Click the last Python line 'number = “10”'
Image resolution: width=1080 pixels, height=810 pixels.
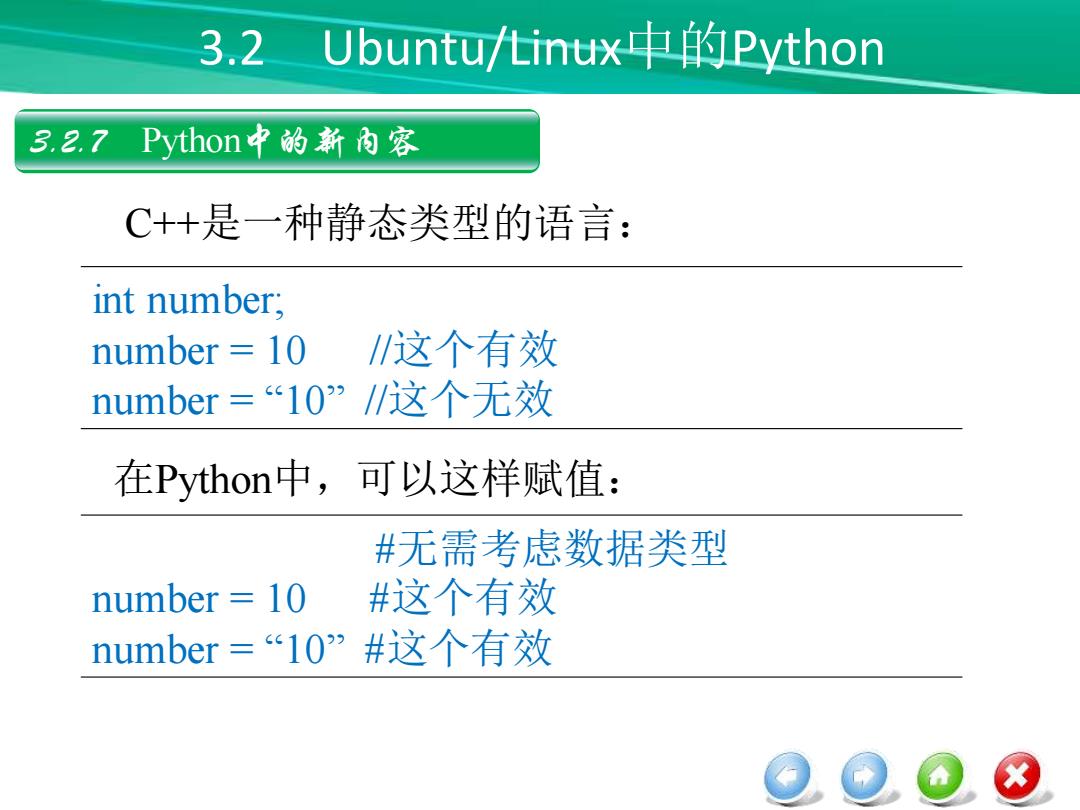[x=218, y=650]
